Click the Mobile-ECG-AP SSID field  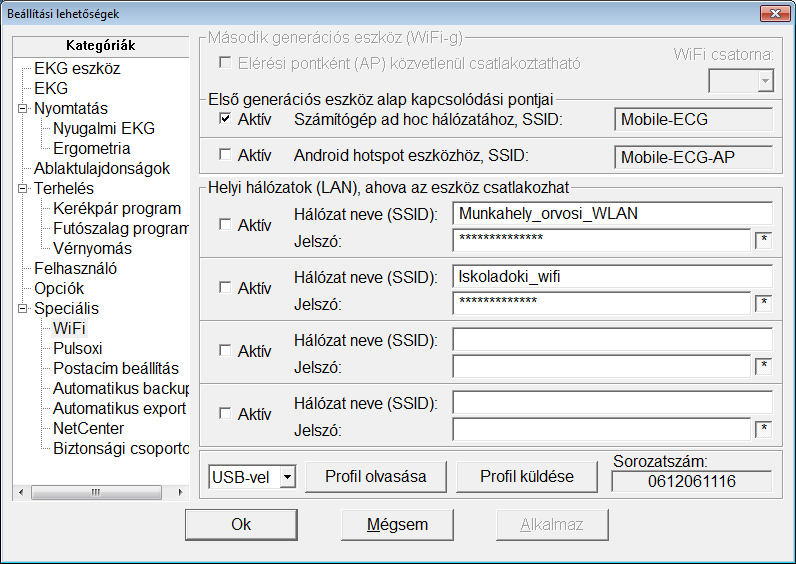[693, 157]
